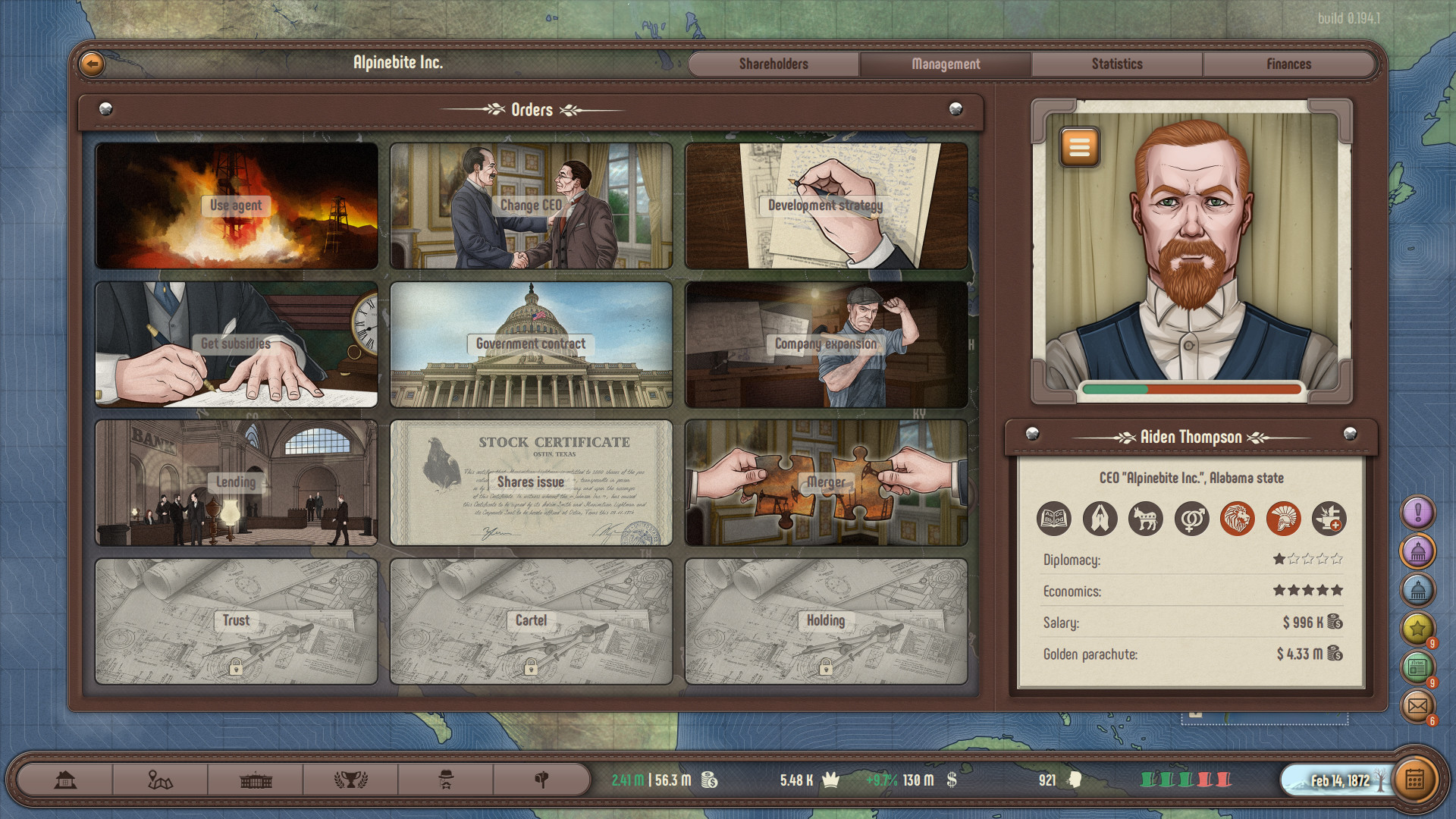The height and width of the screenshot is (819, 1456).
Task: Switch to the Shareholders tab
Action: [773, 64]
